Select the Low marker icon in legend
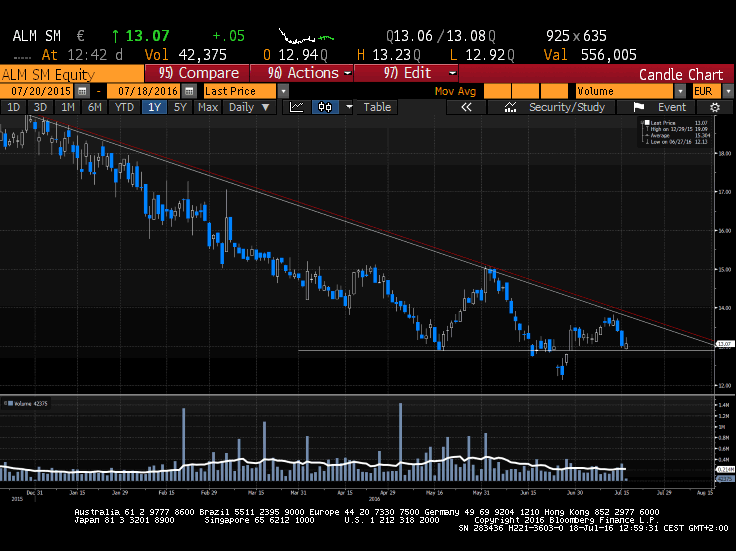The height and width of the screenshot is (551, 736). tap(647, 141)
